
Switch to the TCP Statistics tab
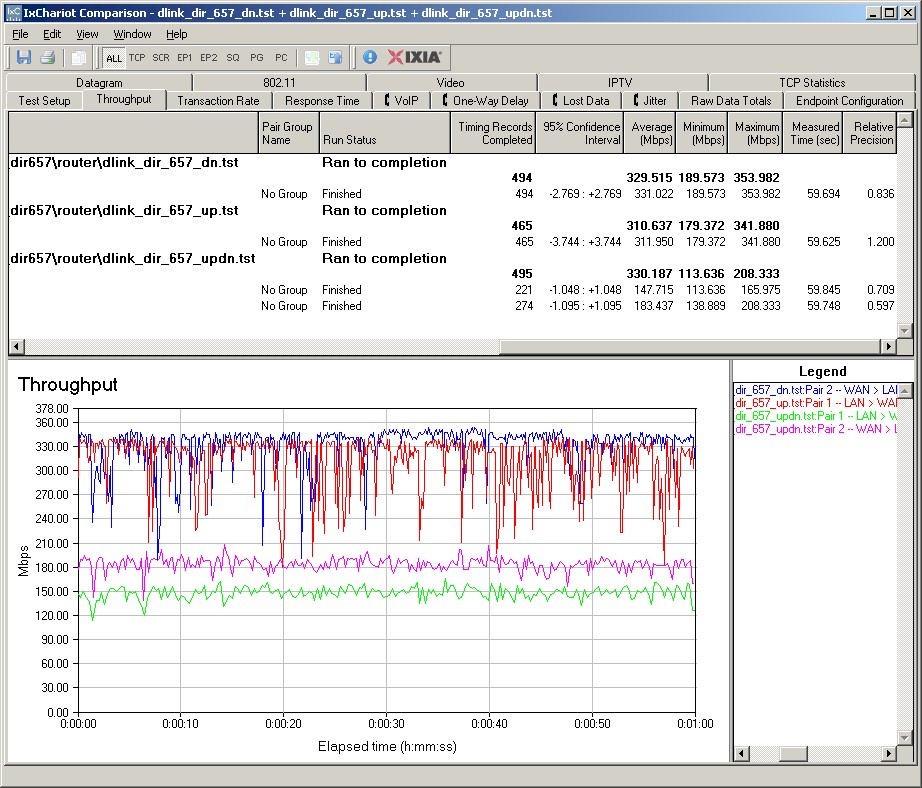click(x=812, y=82)
